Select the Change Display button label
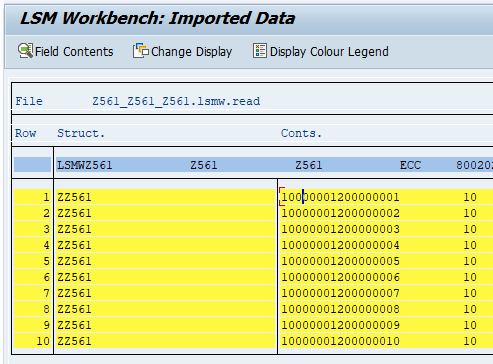 coord(191,52)
